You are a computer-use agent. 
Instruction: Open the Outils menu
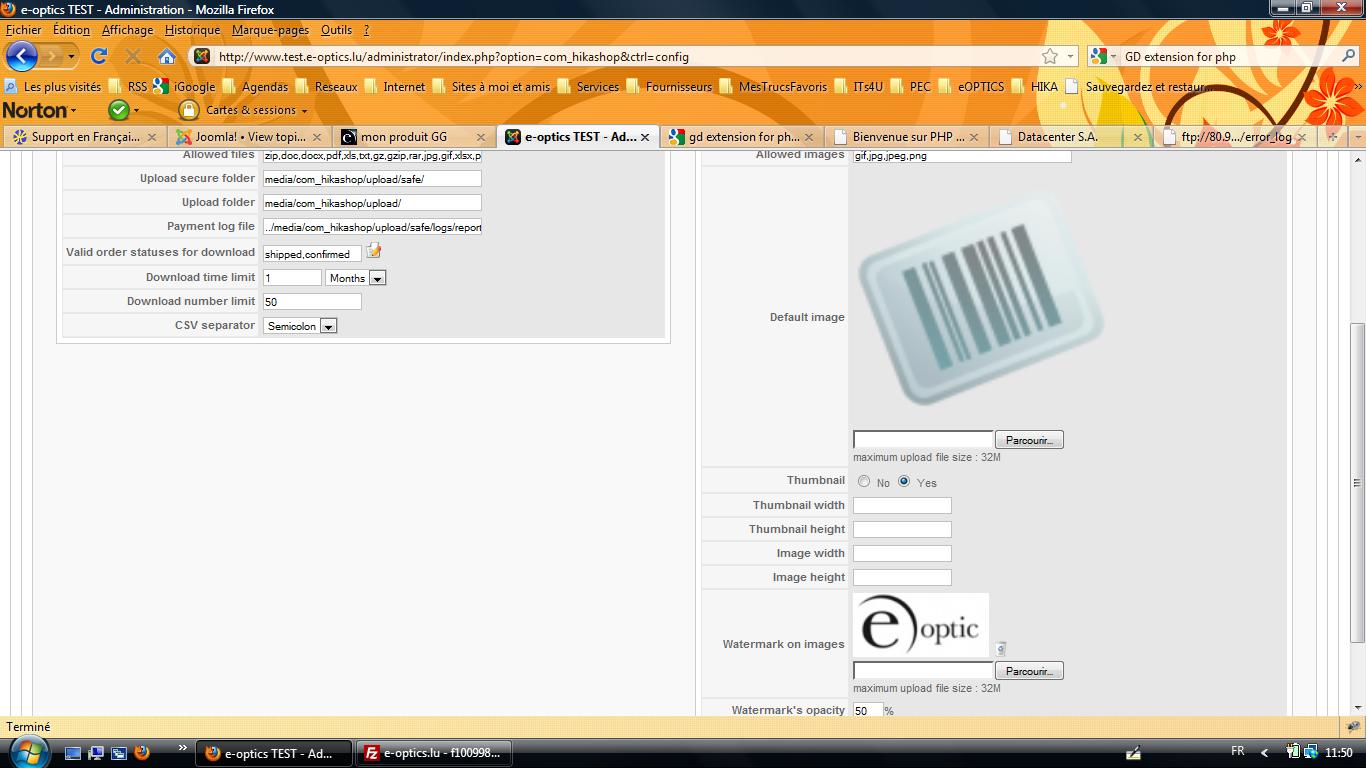[337, 30]
